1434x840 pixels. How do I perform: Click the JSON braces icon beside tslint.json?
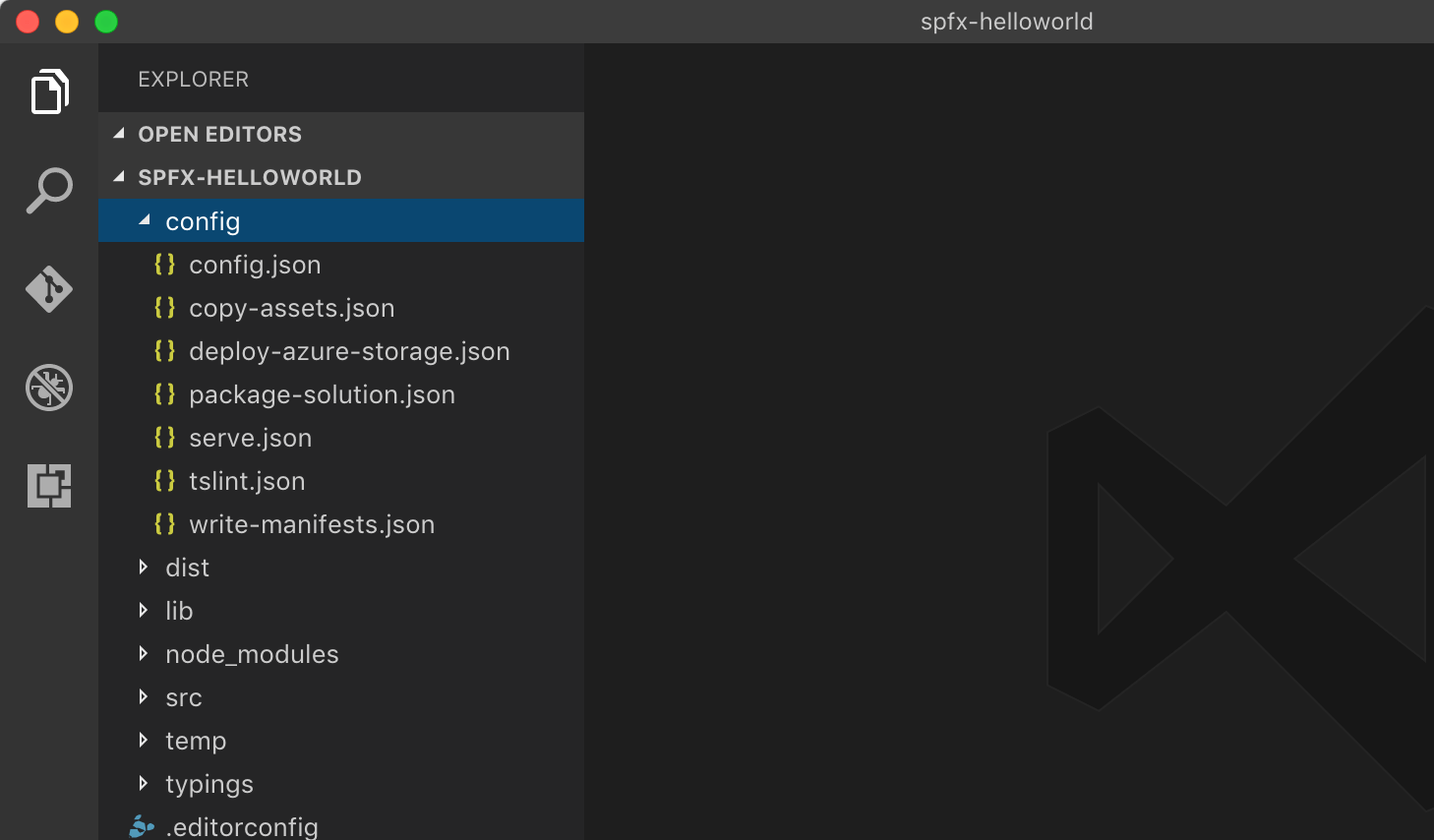(x=164, y=481)
